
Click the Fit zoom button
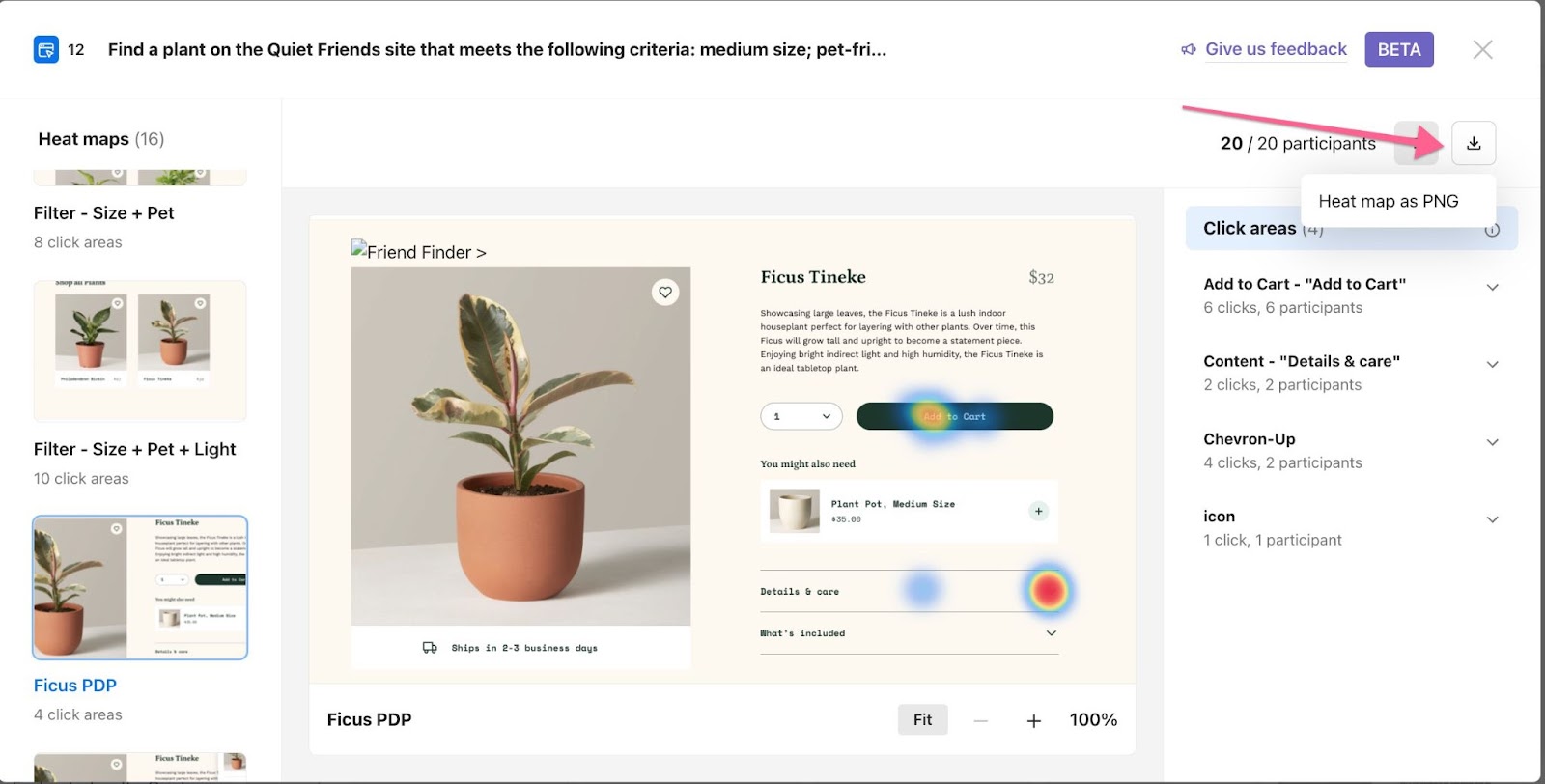(x=922, y=719)
